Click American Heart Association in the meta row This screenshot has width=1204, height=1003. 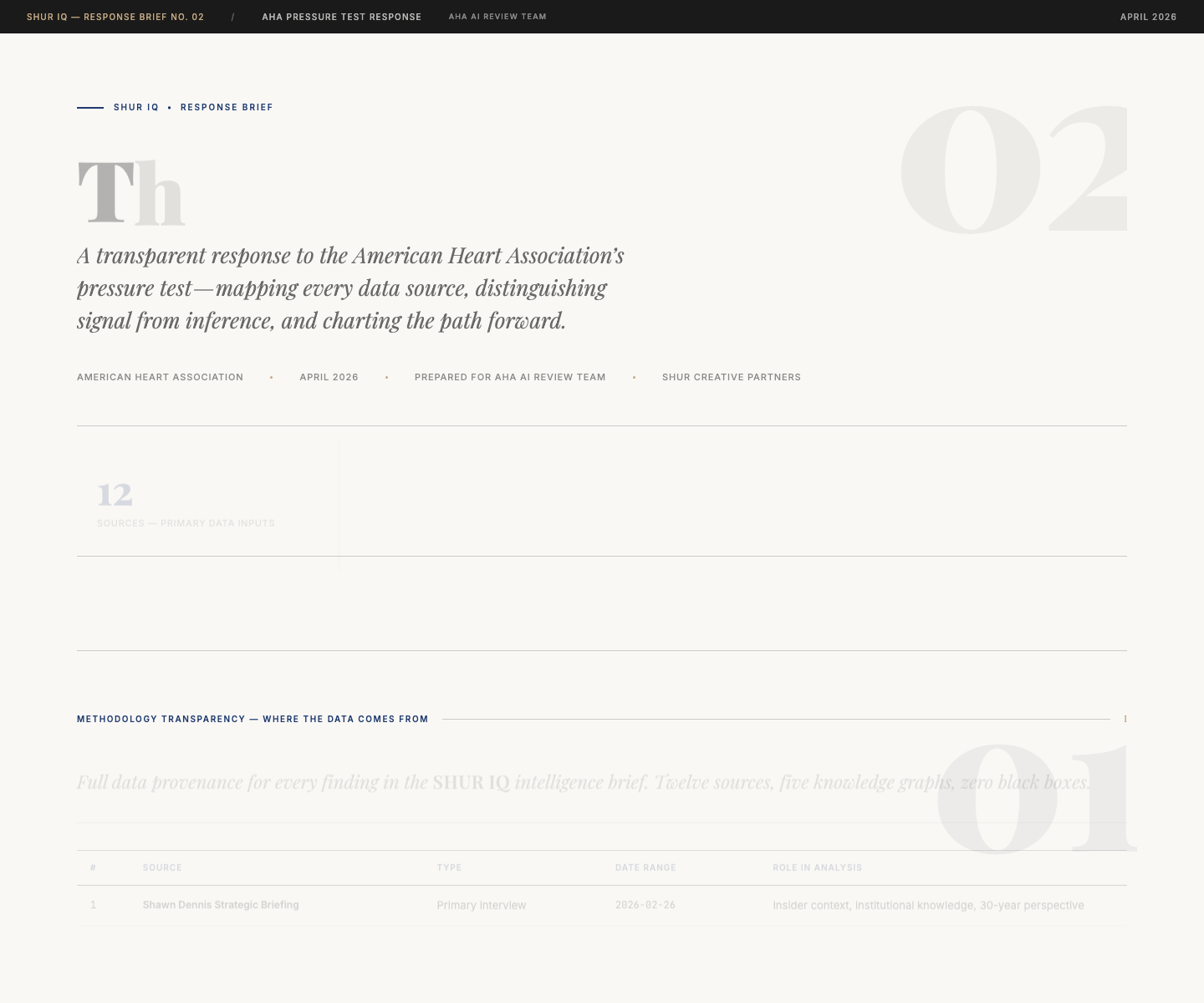(x=160, y=377)
